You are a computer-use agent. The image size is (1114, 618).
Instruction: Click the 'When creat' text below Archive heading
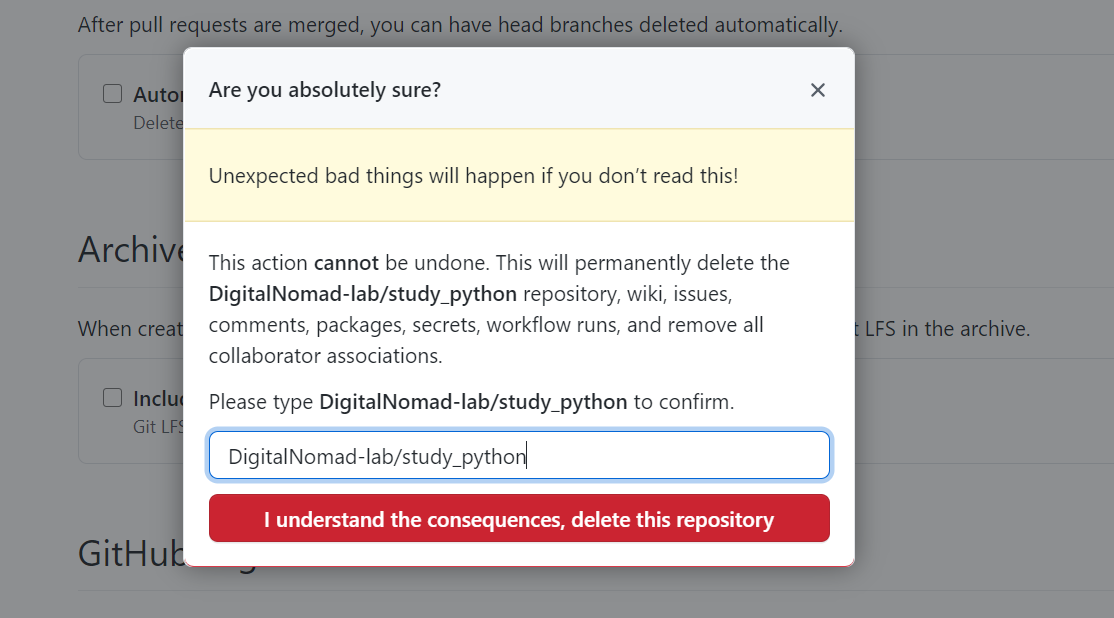tap(130, 328)
